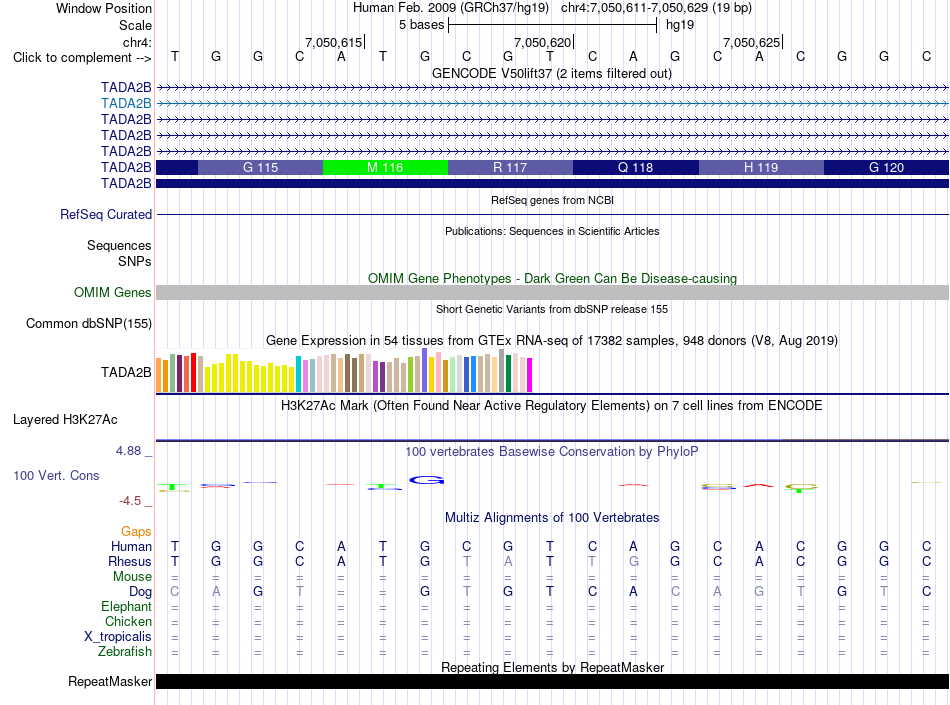Open the 100 Vert. Cons track label

tap(56, 475)
